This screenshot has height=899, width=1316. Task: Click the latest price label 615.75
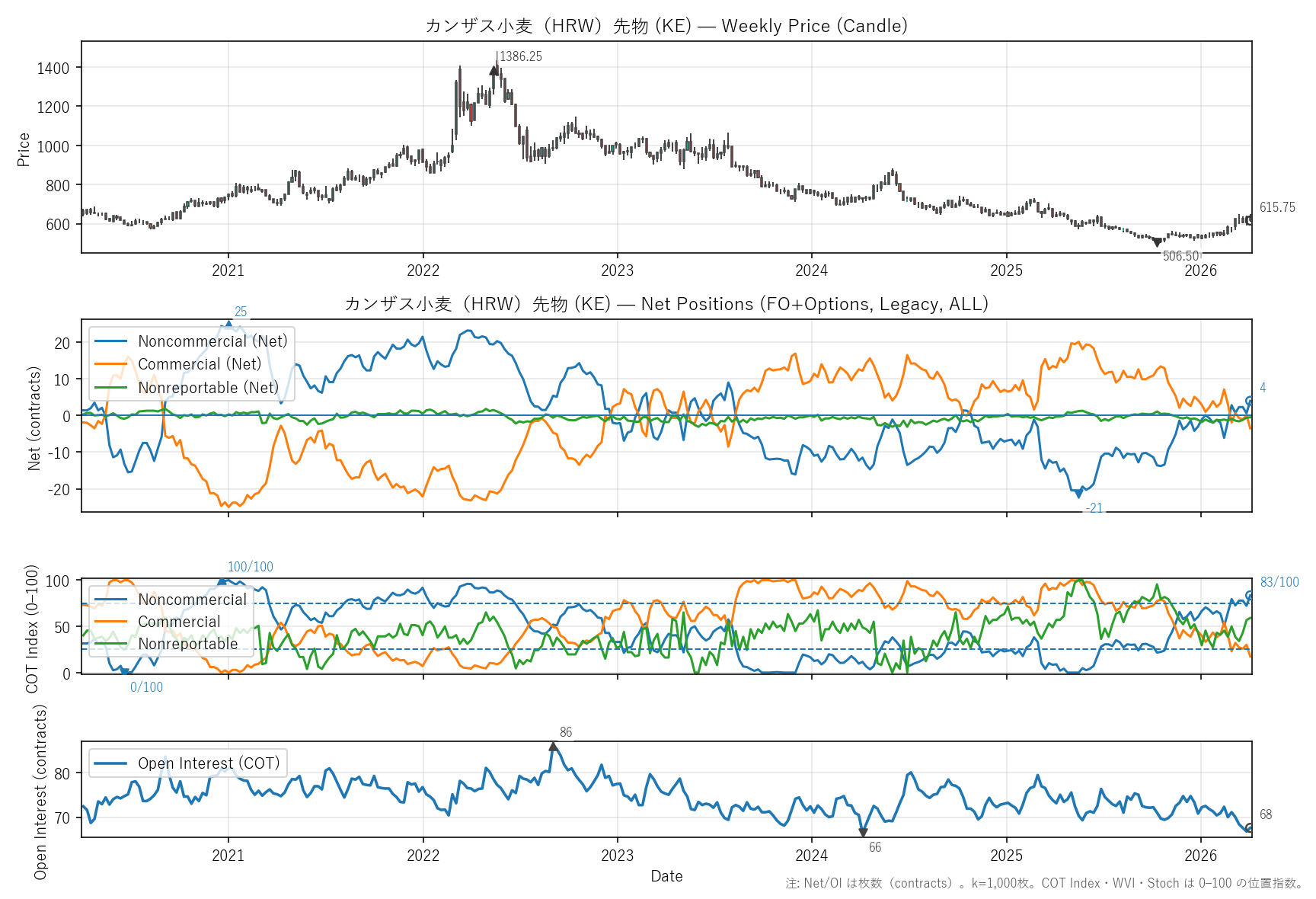click(x=1276, y=207)
